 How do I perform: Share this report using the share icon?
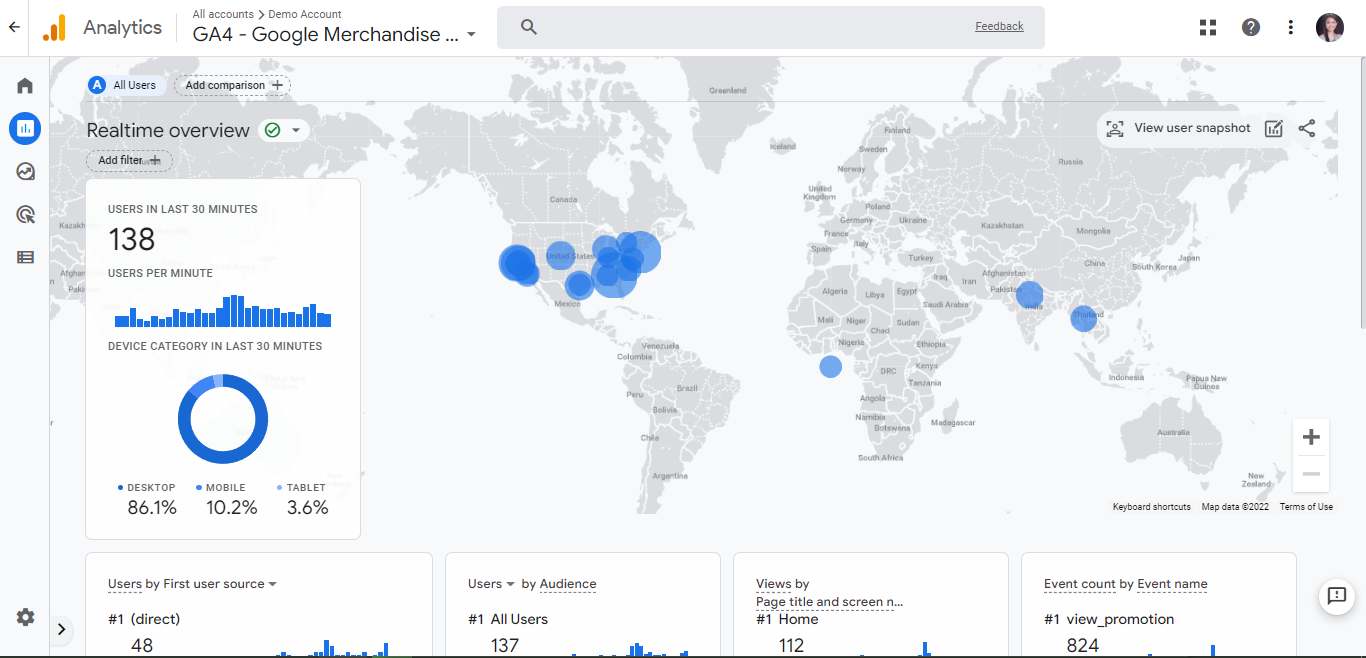coord(1307,128)
